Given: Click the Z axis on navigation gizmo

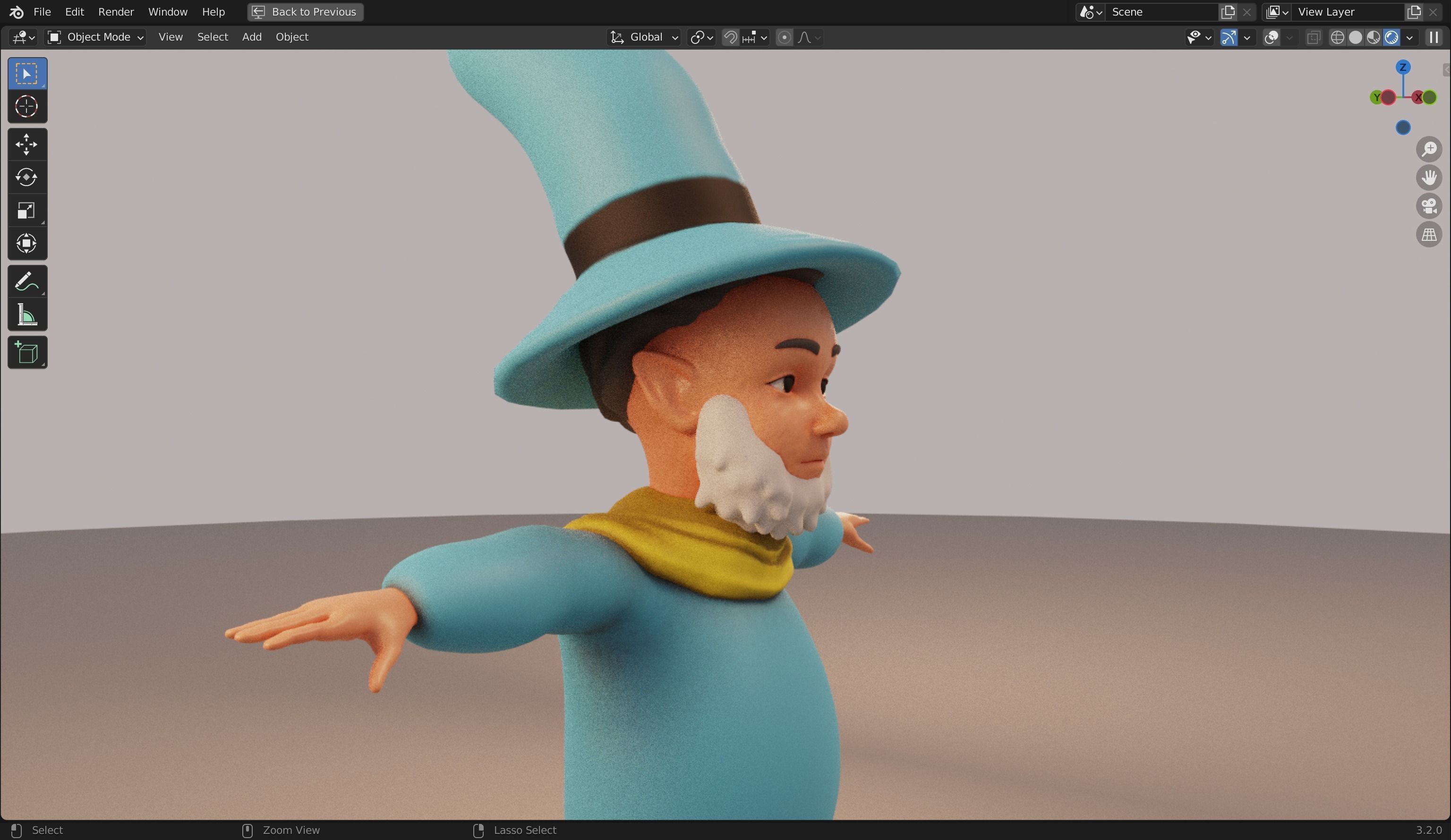Looking at the screenshot, I should click(1403, 68).
